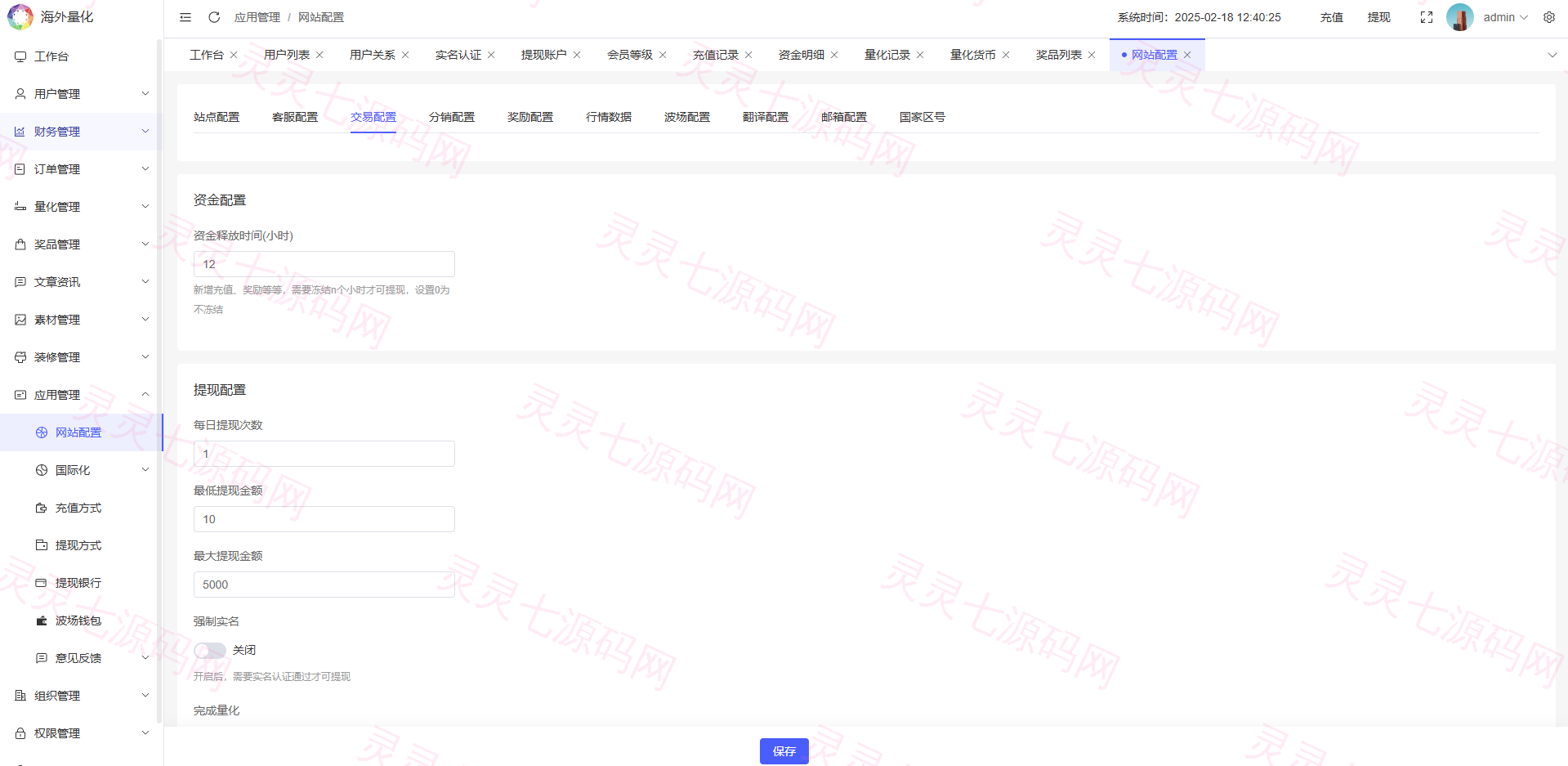The image size is (1568, 766).
Task: Click the 素材管理 image icon
Action: (x=20, y=320)
